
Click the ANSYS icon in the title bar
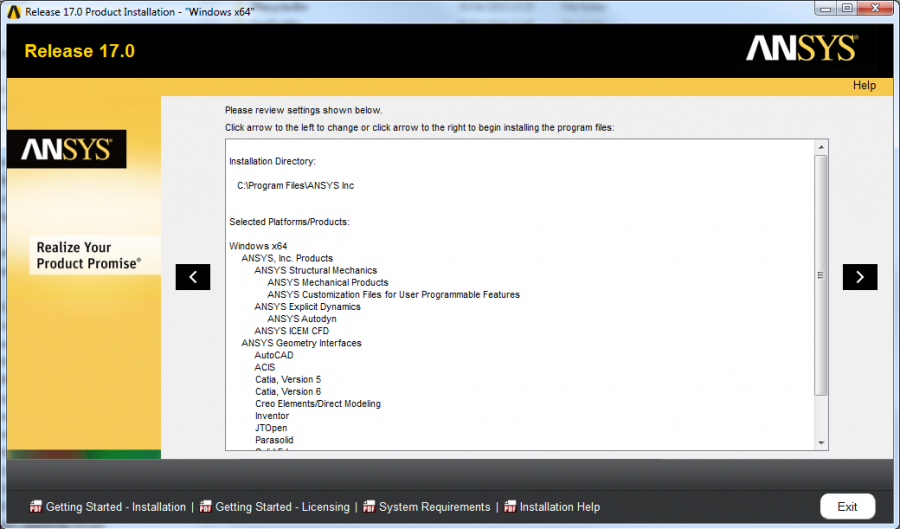14,11
